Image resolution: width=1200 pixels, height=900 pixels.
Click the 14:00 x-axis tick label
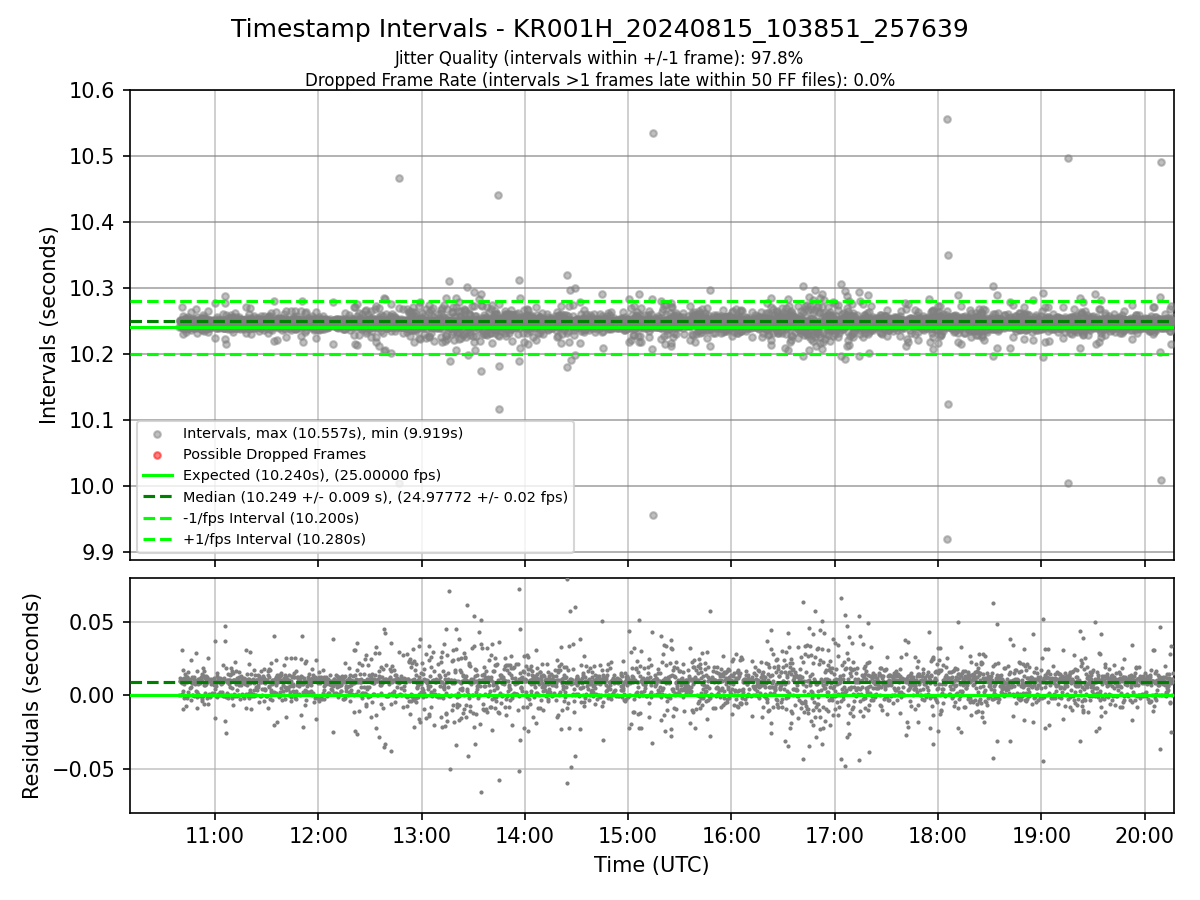pyautogui.click(x=524, y=835)
